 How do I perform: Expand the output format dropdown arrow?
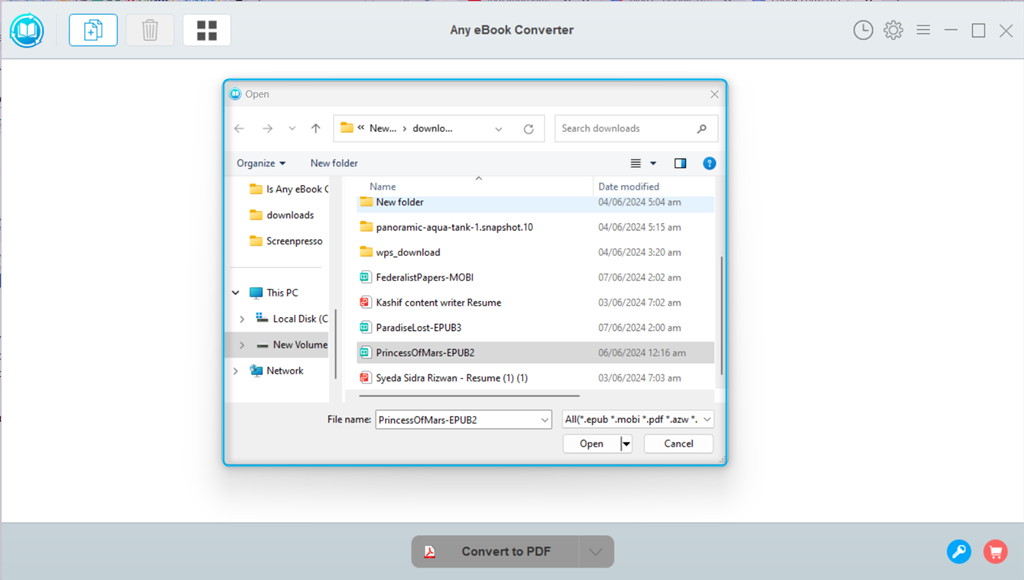[596, 551]
